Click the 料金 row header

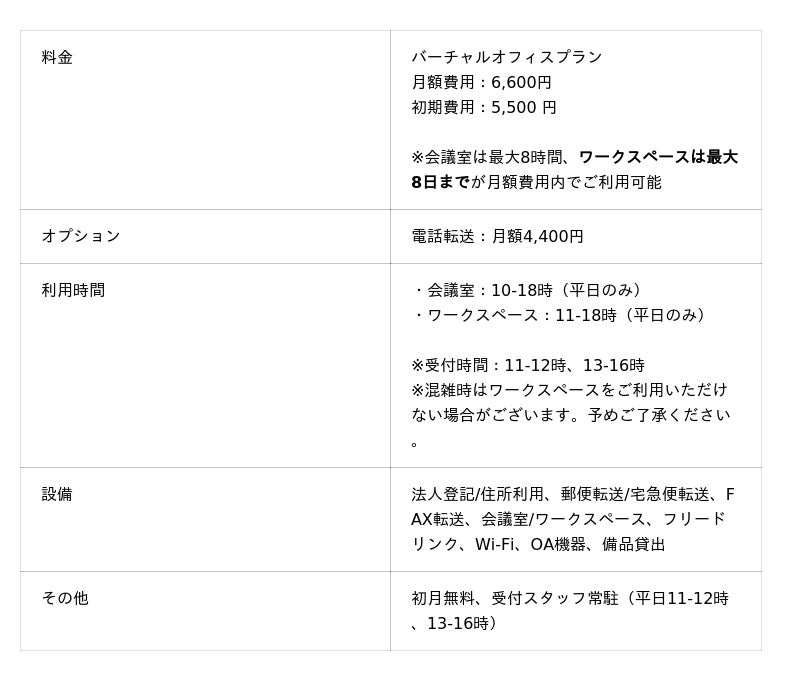(x=57, y=58)
